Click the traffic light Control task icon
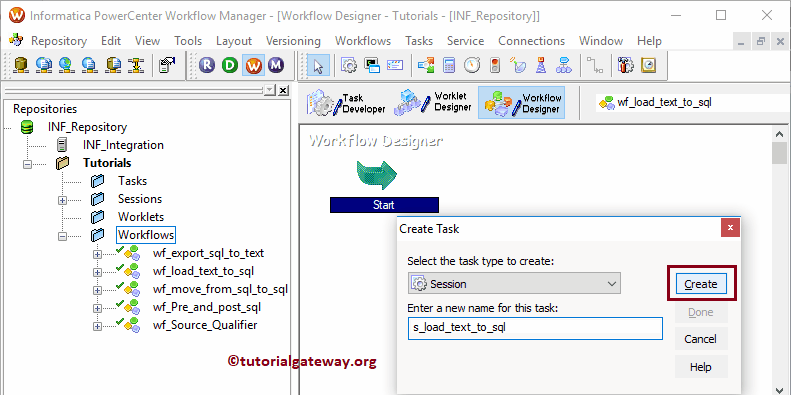 495,65
